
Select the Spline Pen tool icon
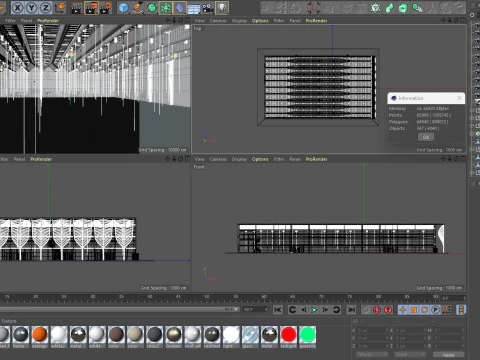138,8
